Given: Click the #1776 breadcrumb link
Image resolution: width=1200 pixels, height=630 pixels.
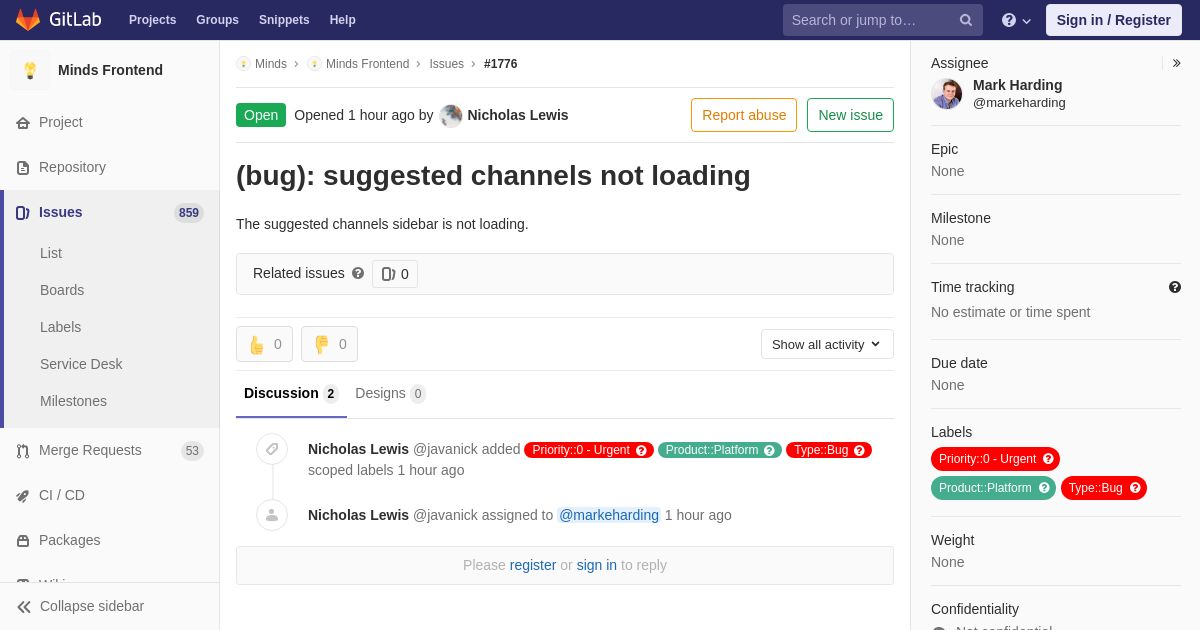Looking at the screenshot, I should coord(501,64).
